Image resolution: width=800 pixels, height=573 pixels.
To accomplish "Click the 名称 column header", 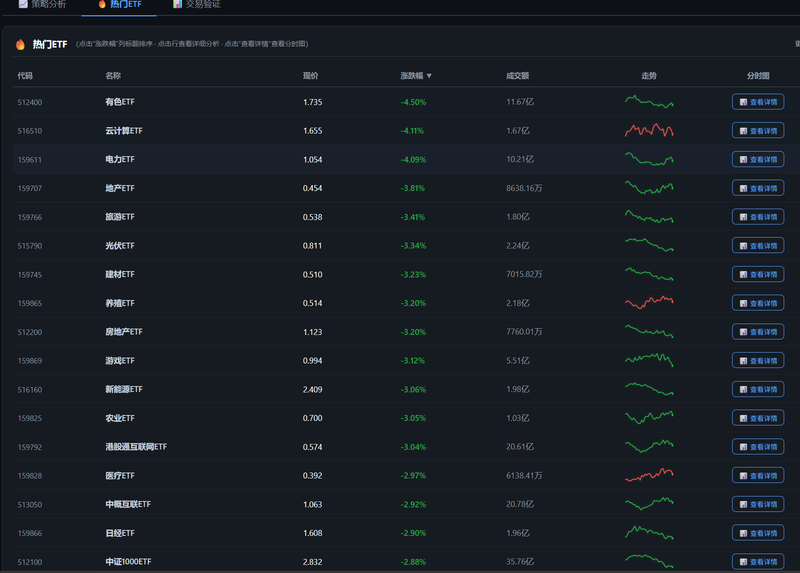I will 113,76.
